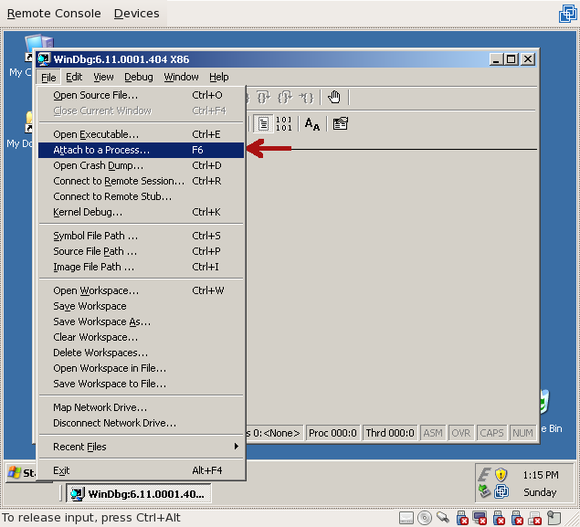Screen dimensions: 580x527
Task: Collapse the open File menu
Action: pos(48,77)
